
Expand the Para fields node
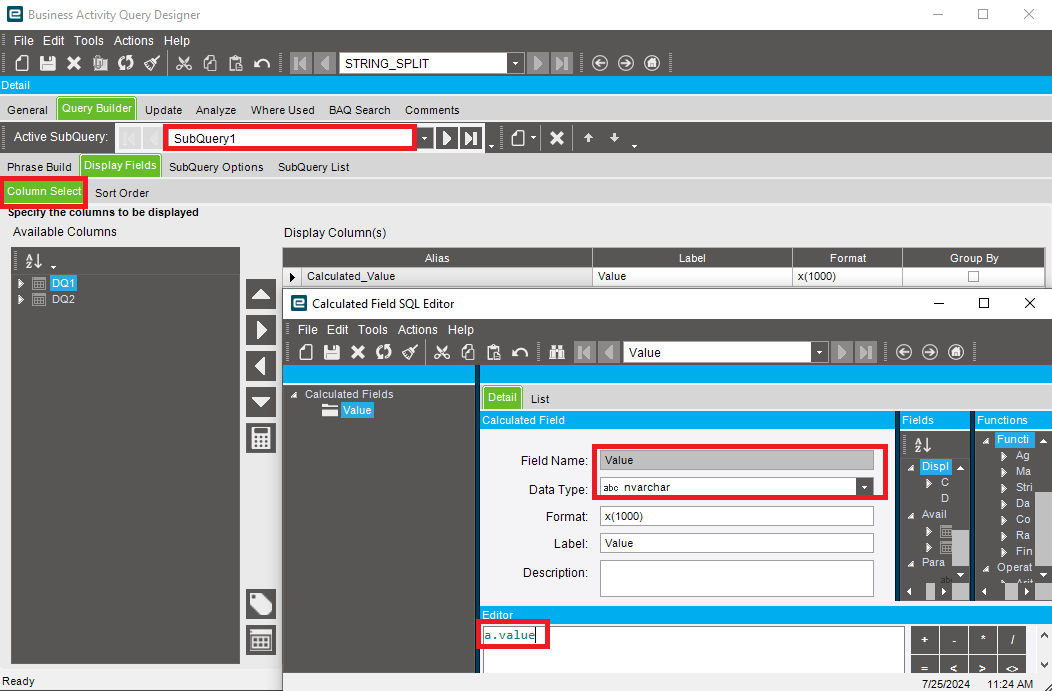pos(911,563)
